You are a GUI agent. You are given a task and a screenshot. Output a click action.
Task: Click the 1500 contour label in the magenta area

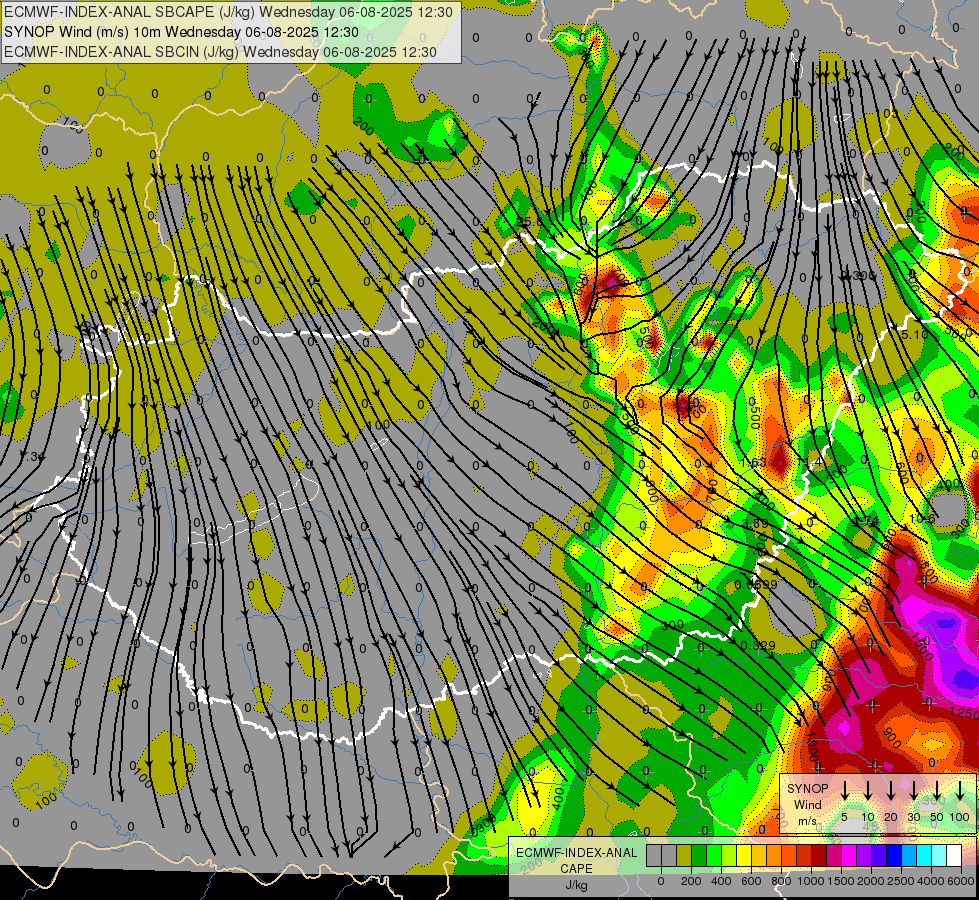922,646
